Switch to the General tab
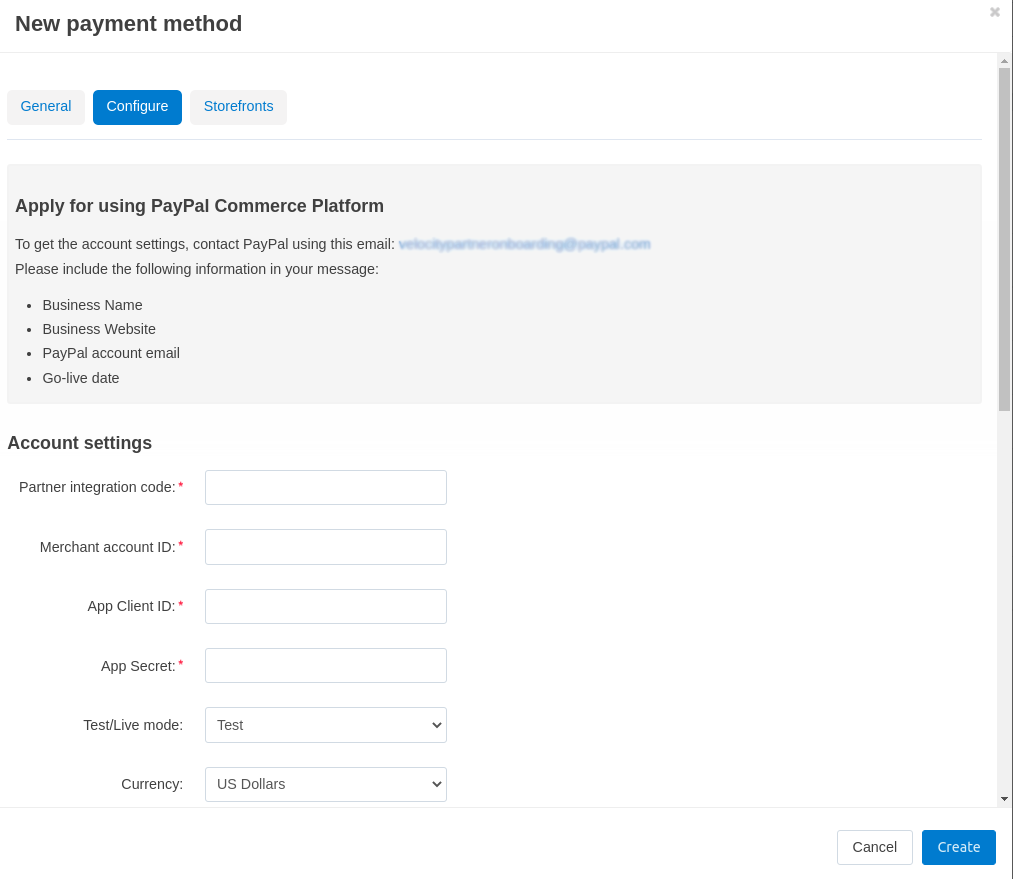Screen dimensions: 1013x879 (x=46, y=107)
